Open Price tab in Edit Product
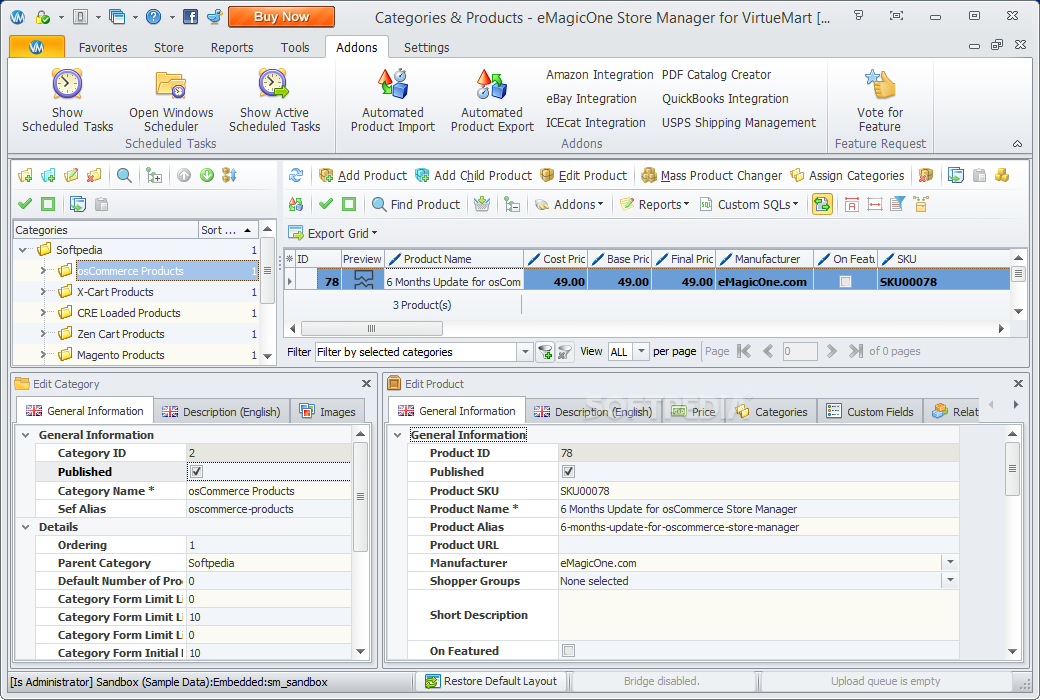Image resolution: width=1040 pixels, height=700 pixels. tap(693, 411)
